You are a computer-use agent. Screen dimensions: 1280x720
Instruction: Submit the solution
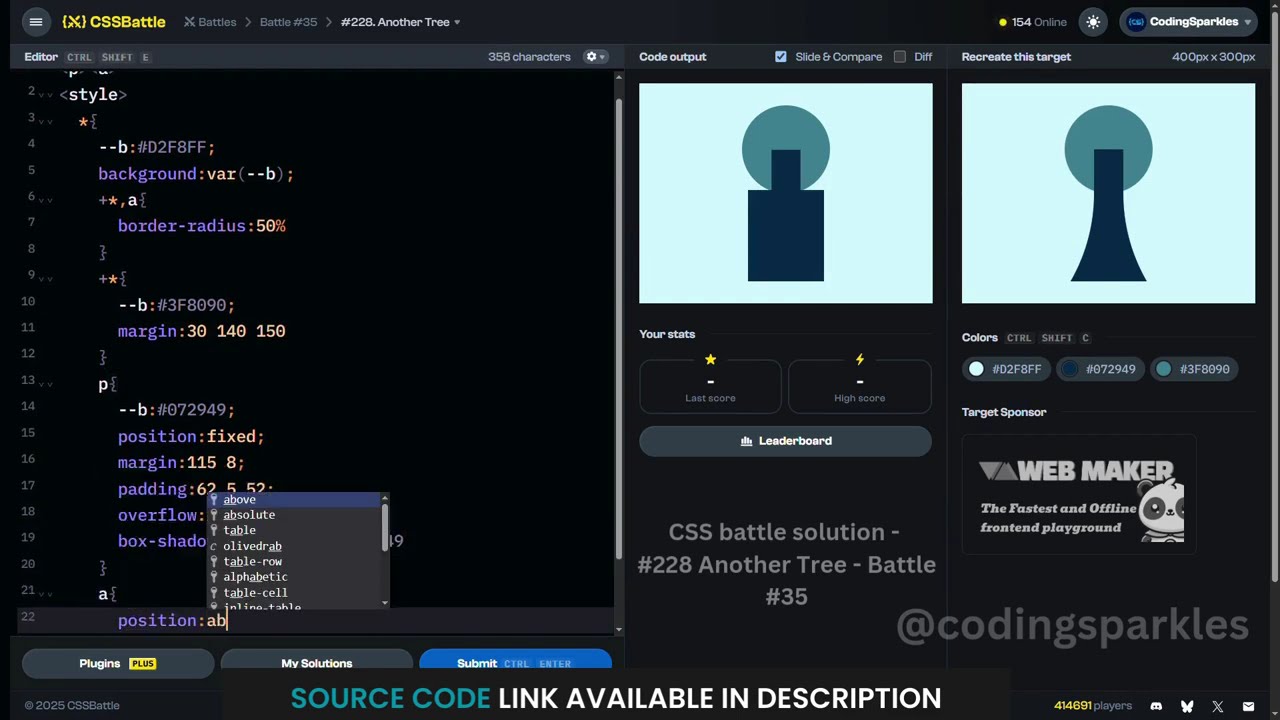515,663
